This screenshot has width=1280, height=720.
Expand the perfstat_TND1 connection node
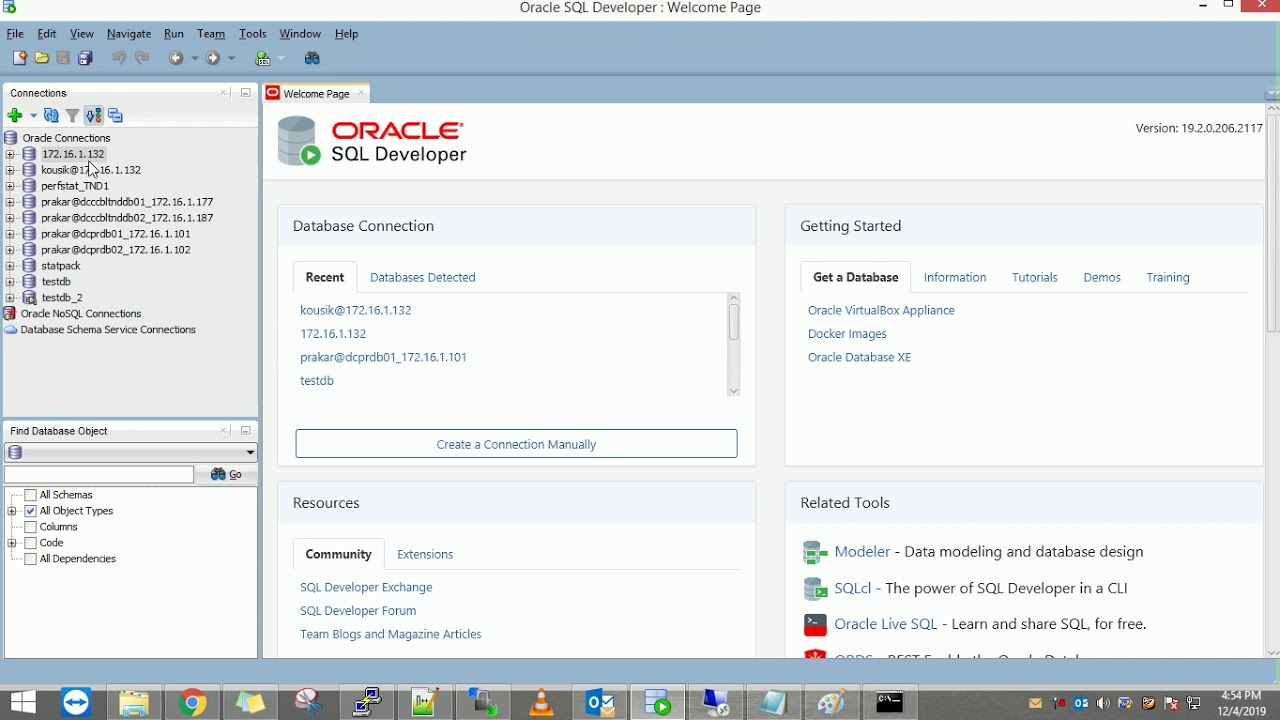tap(10, 186)
